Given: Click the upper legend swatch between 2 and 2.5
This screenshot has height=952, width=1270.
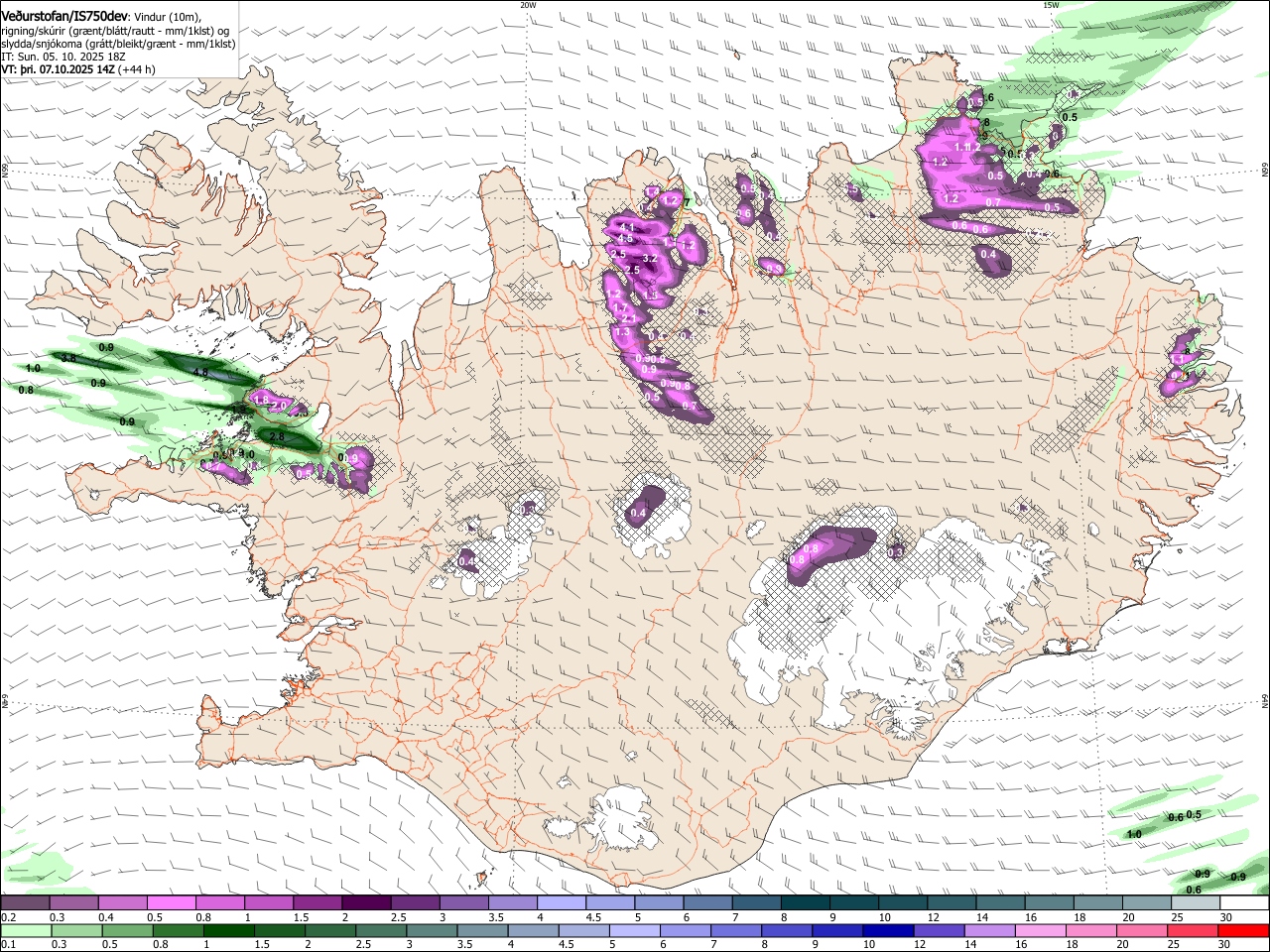Looking at the screenshot, I should tap(366, 902).
